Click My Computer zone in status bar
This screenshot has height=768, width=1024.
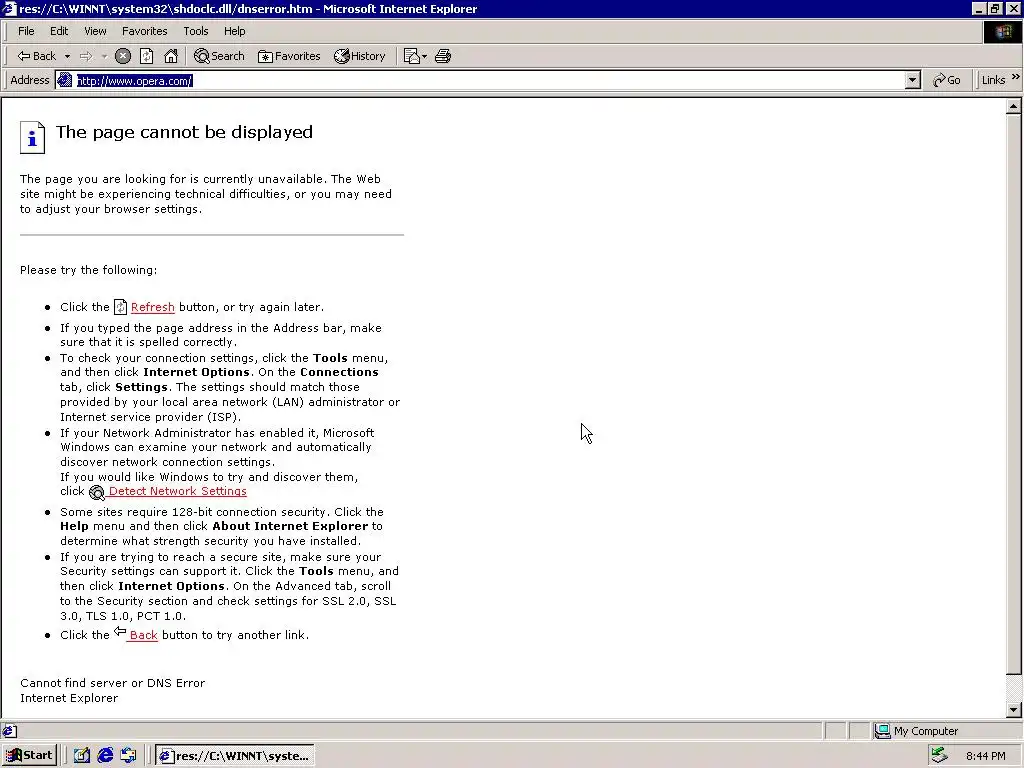(x=917, y=731)
